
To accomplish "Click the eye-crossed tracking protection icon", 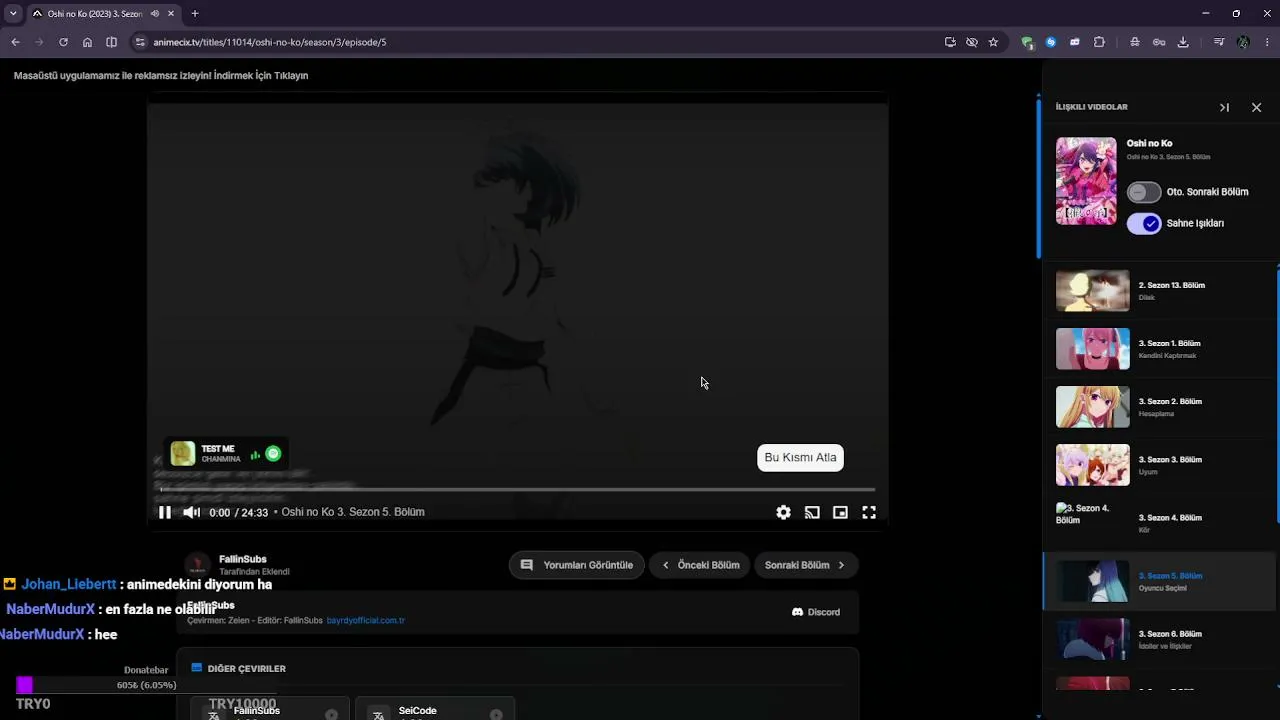I will pyautogui.click(x=971, y=42).
